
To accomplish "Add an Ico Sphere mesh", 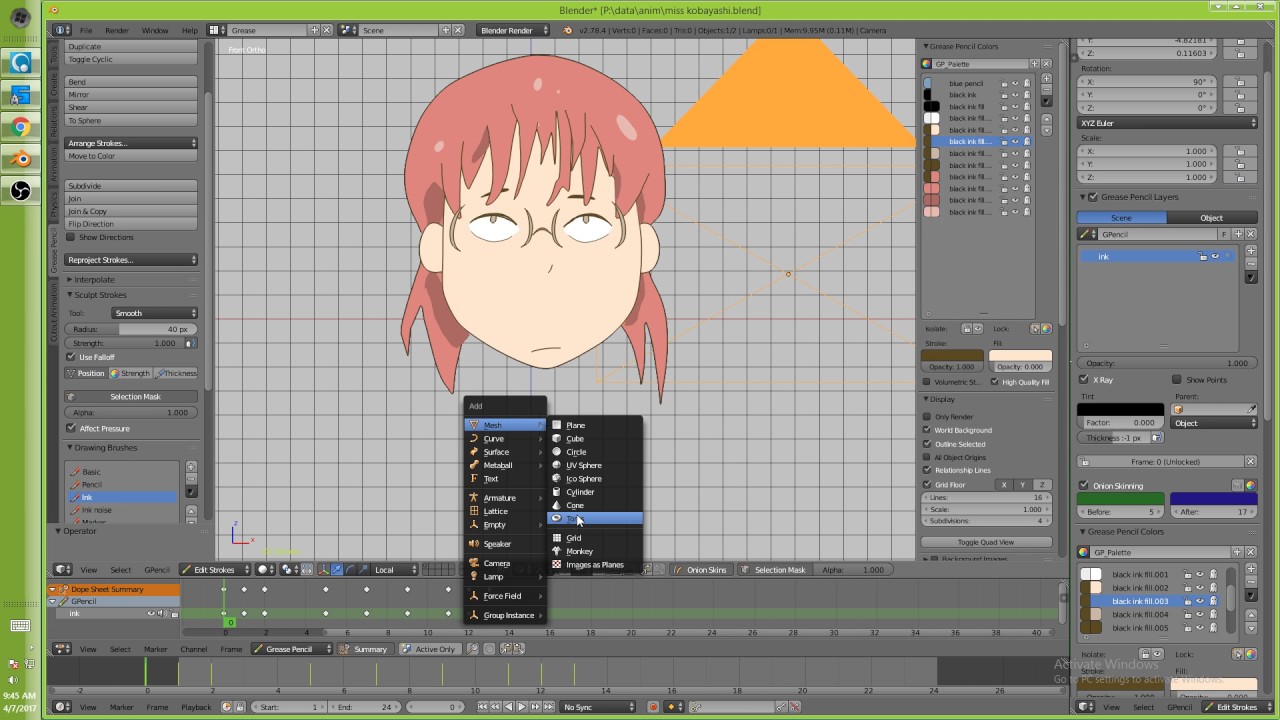I will coord(596,478).
